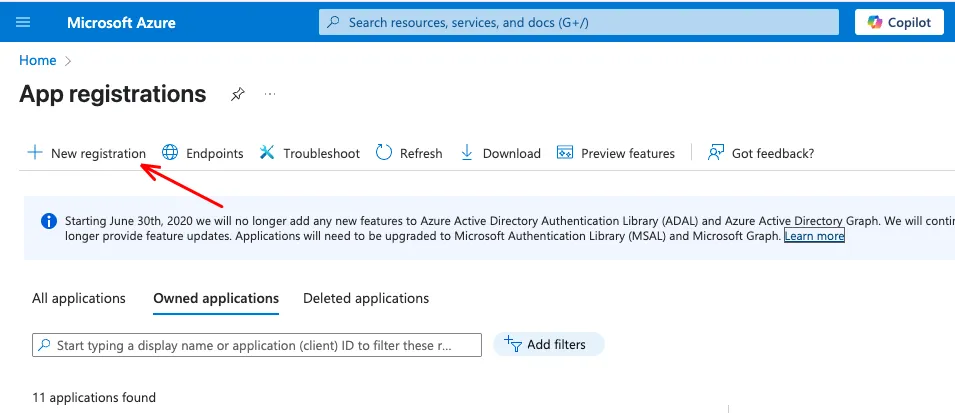Open Copilot in the top header
Screen dimensions: 955x413
899,22
